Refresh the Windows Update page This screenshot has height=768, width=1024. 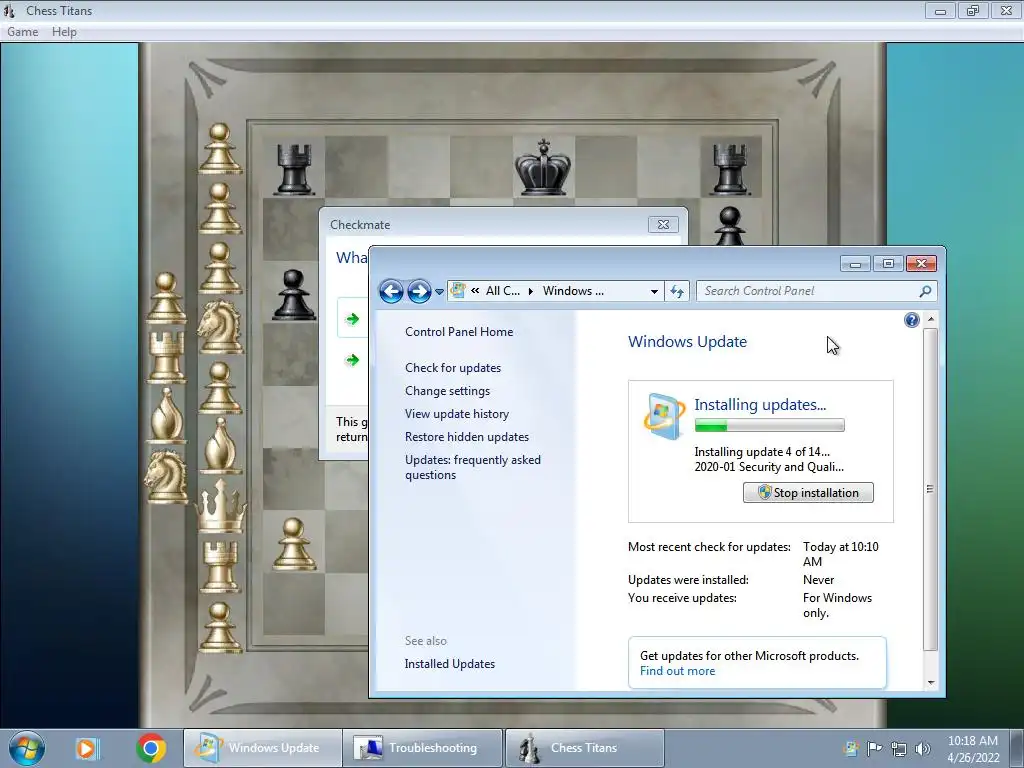click(677, 291)
